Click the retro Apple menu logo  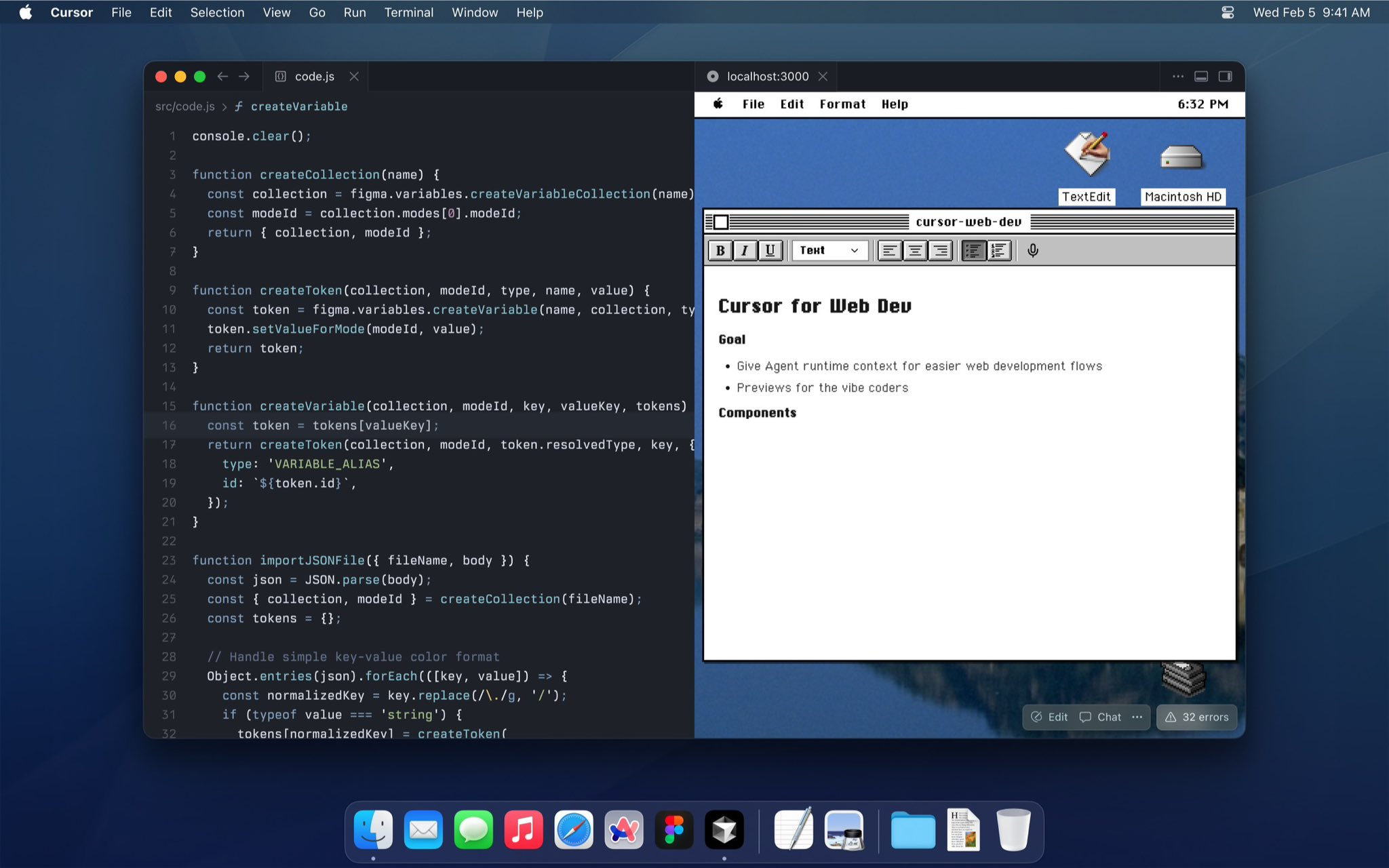tap(718, 104)
